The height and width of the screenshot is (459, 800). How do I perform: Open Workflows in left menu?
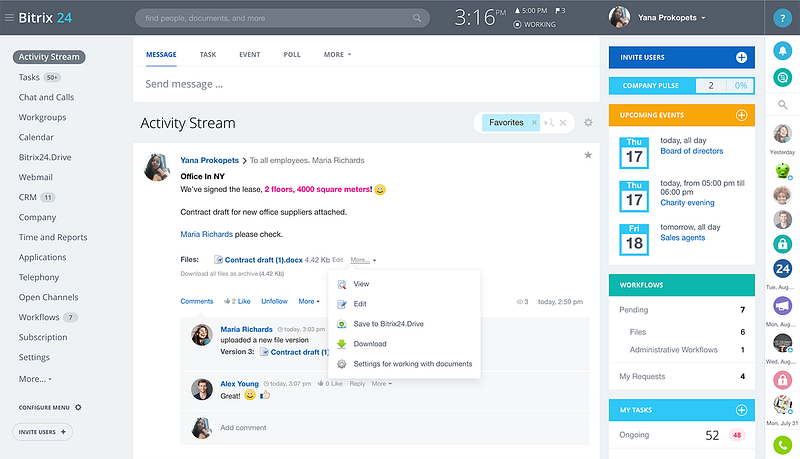pyautogui.click(x=39, y=317)
